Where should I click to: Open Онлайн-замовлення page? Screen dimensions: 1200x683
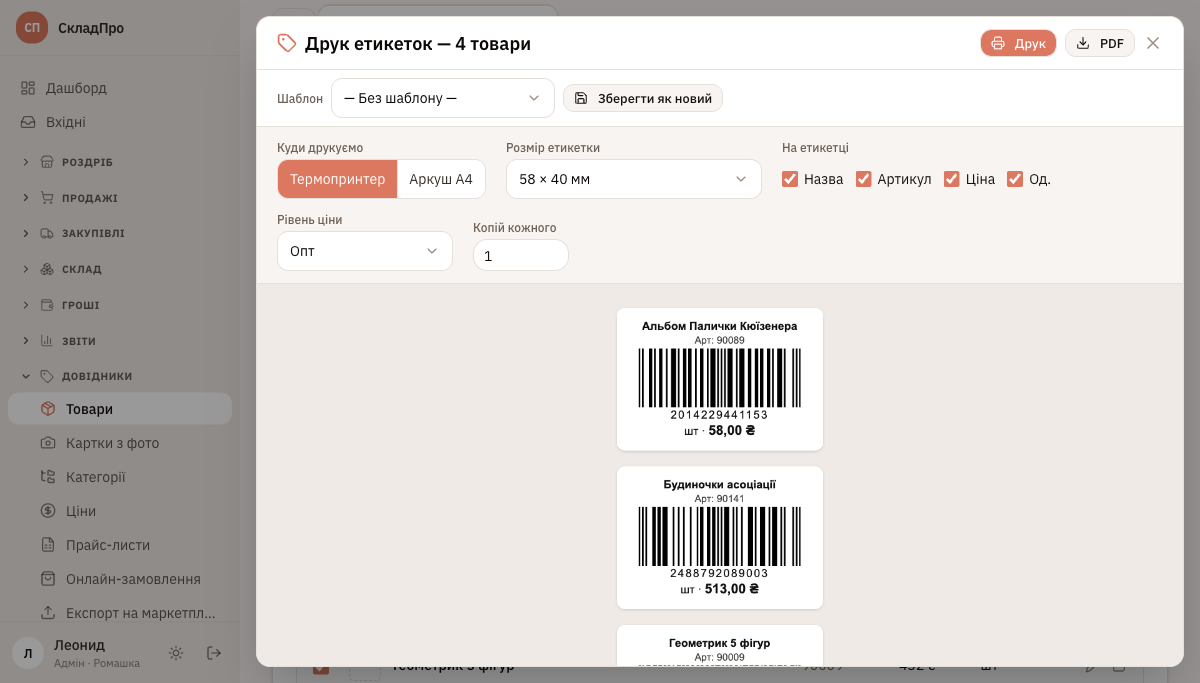tap(120, 579)
